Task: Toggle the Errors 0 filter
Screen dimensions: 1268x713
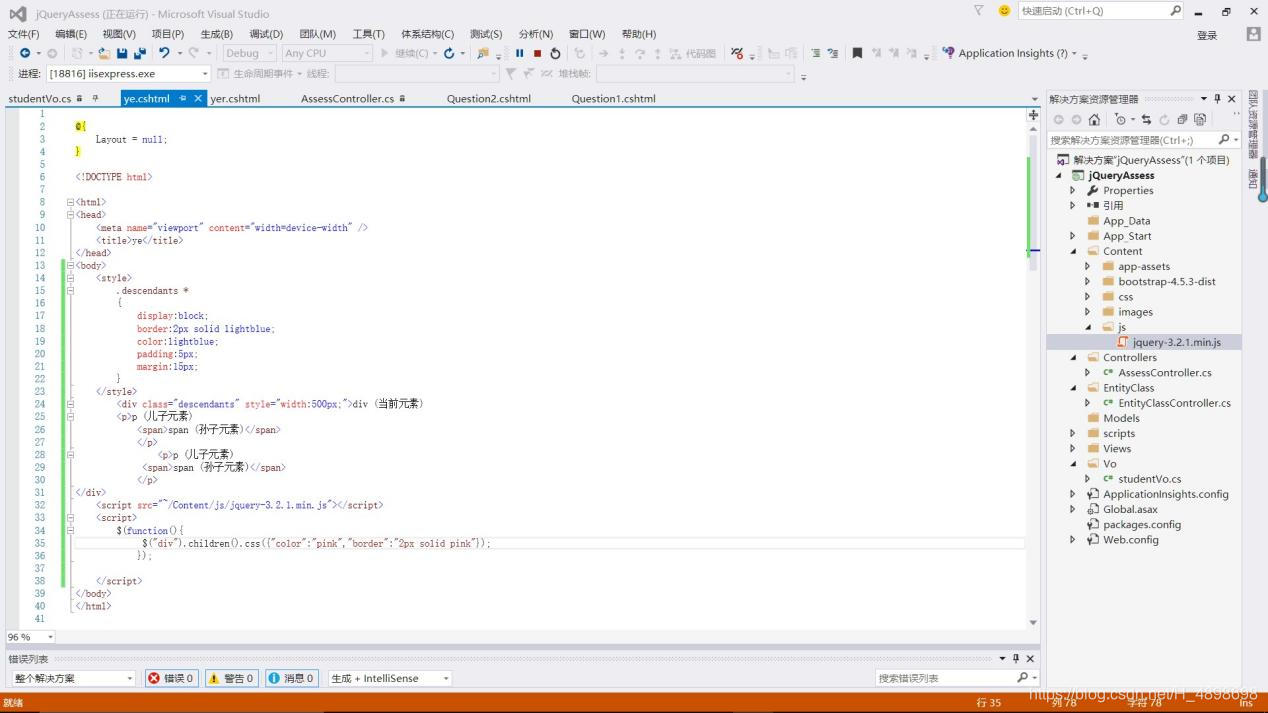Action: [171, 678]
